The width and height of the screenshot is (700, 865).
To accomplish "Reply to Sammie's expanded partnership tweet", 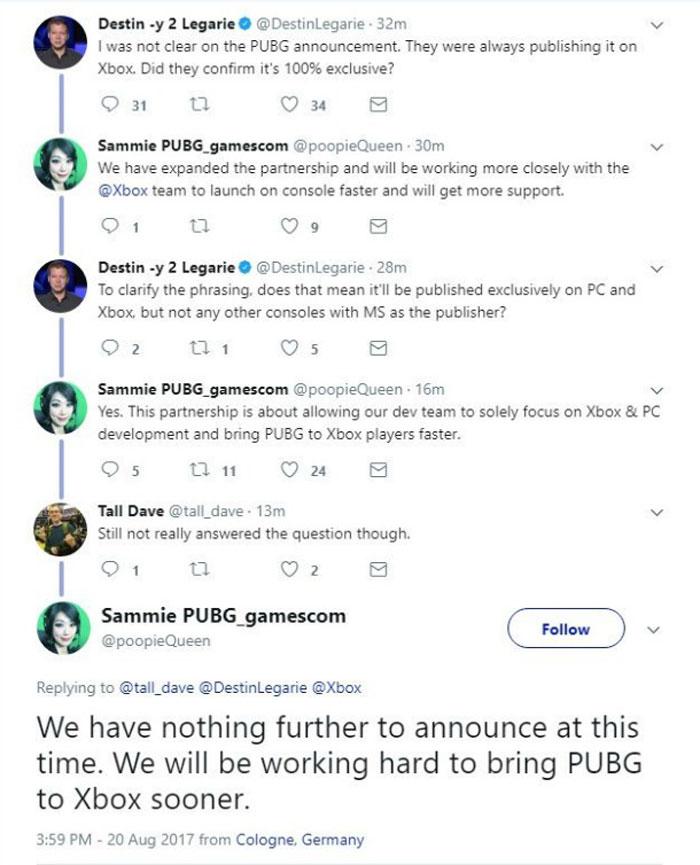I will [x=109, y=227].
